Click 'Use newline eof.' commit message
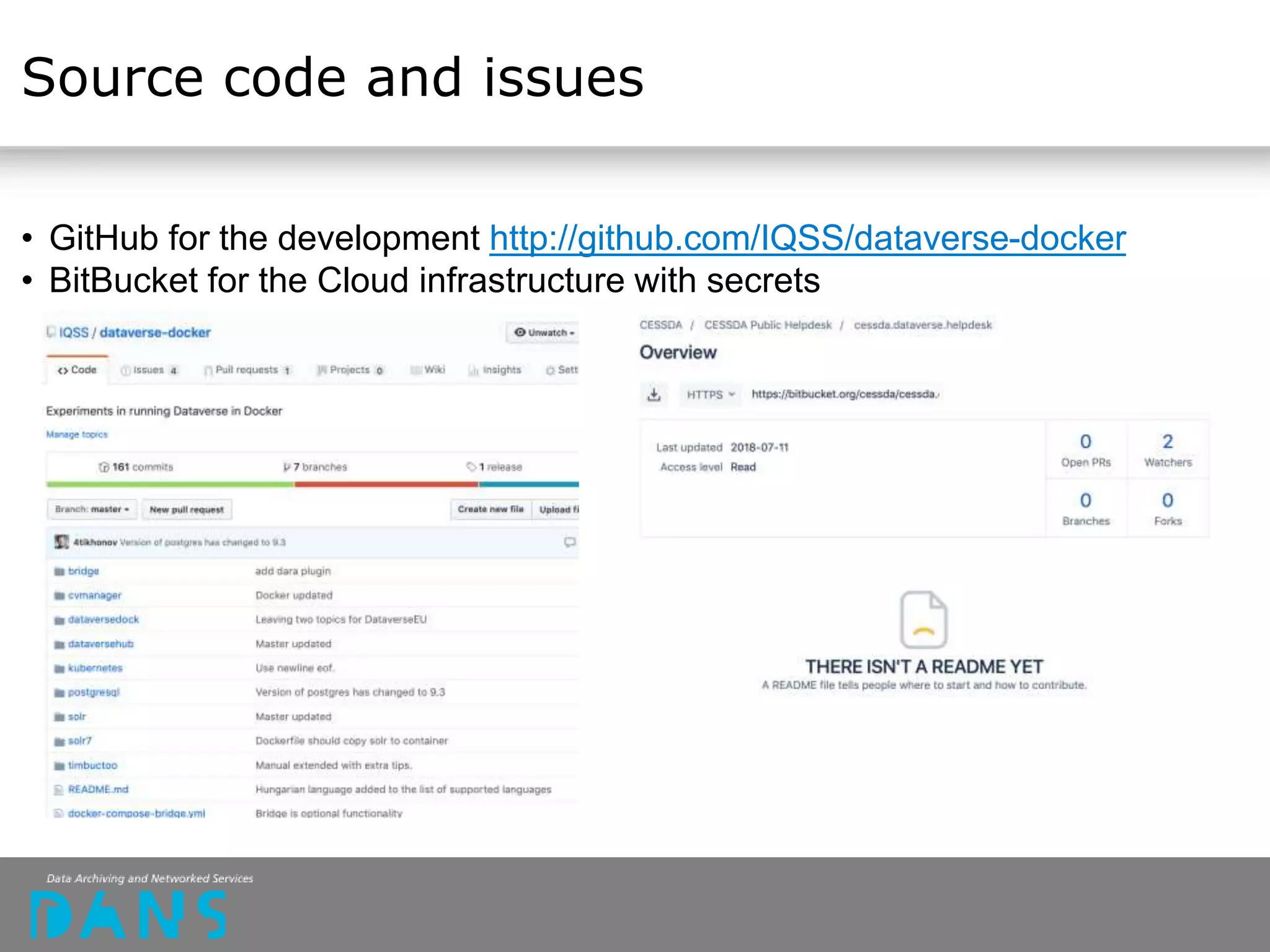The image size is (1270, 952). click(x=295, y=668)
